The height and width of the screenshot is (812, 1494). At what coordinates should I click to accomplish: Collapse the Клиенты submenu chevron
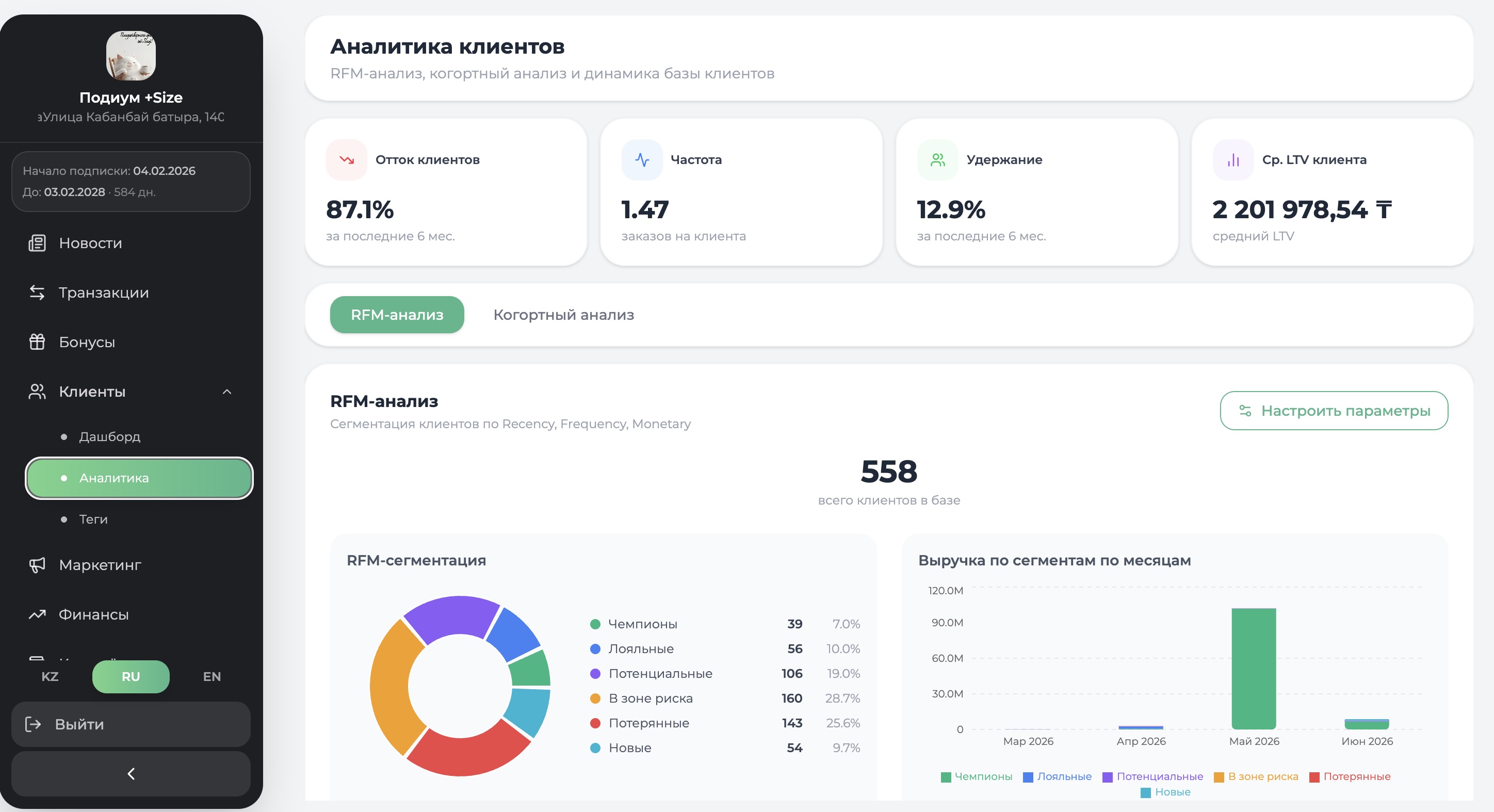click(227, 392)
